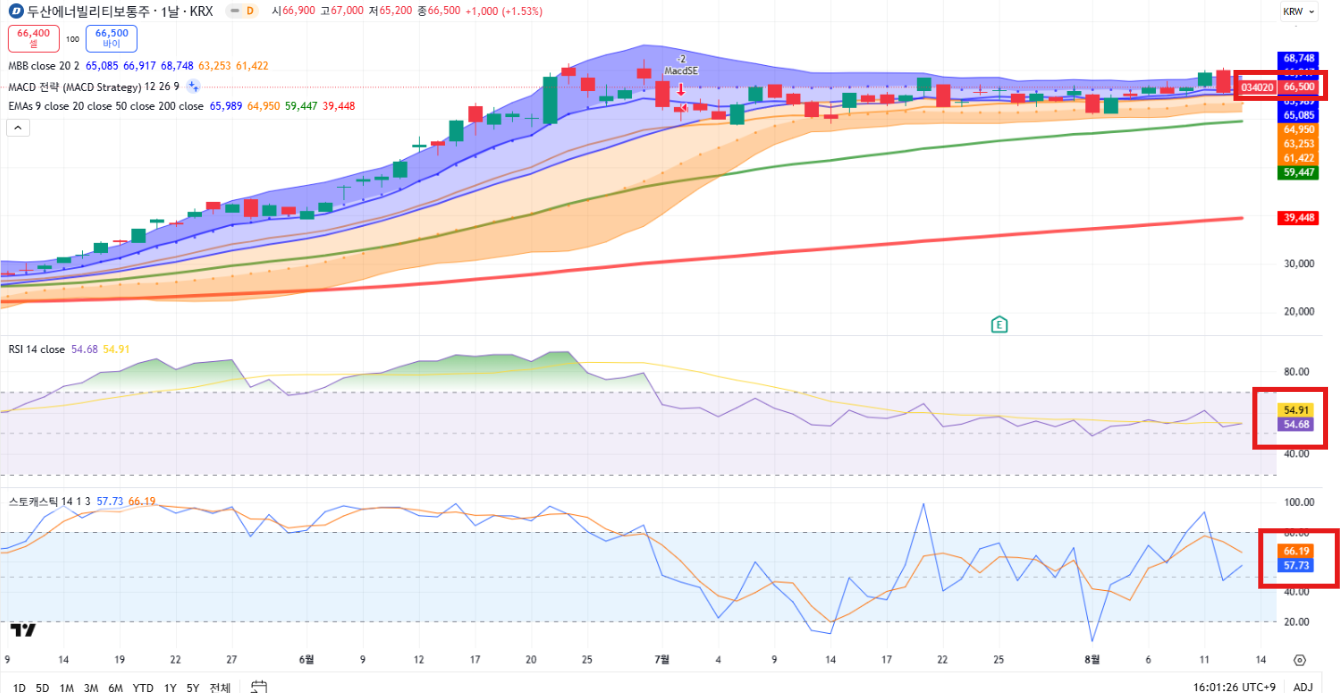
Task: Set the time range to YTD
Action: coord(143,687)
